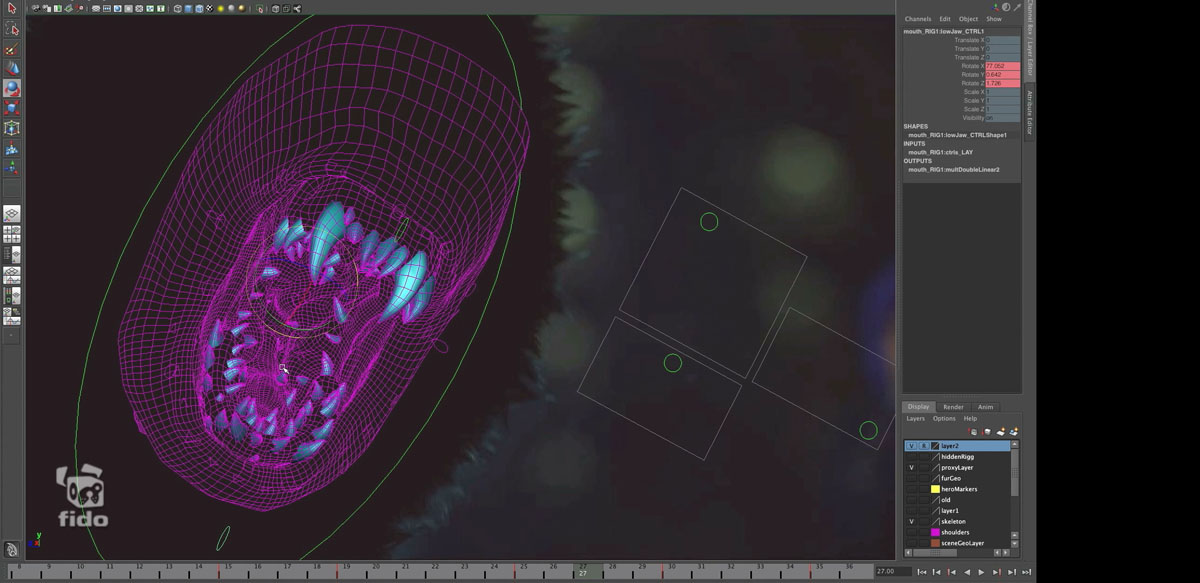The height and width of the screenshot is (583, 1200).
Task: Create layer from selected objects
Action: [1014, 432]
